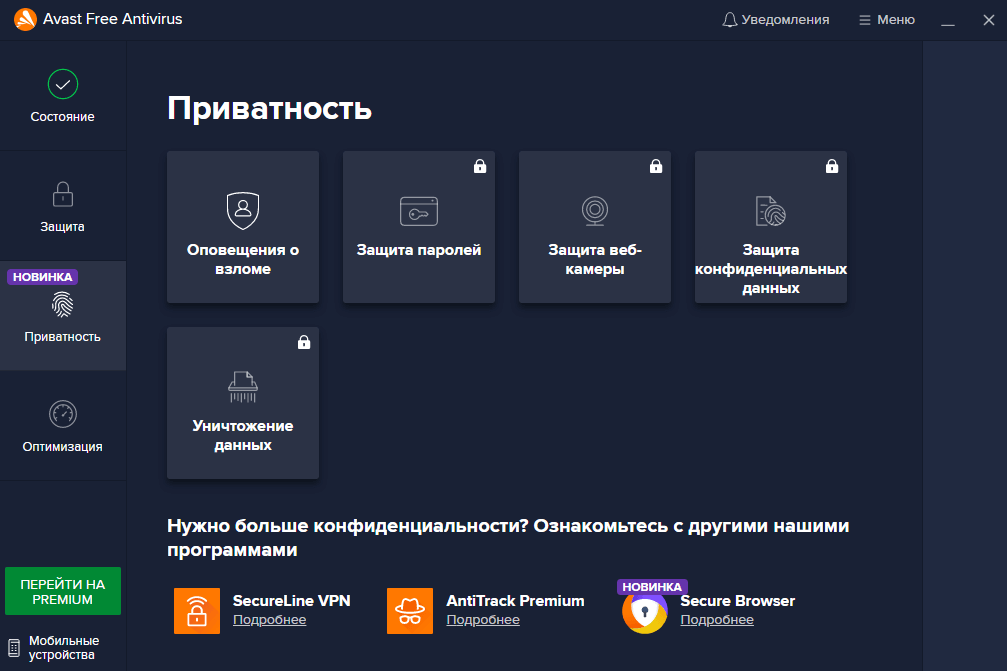
Task: Click the lock badge on Уничтожение данных card
Action: coord(304,342)
